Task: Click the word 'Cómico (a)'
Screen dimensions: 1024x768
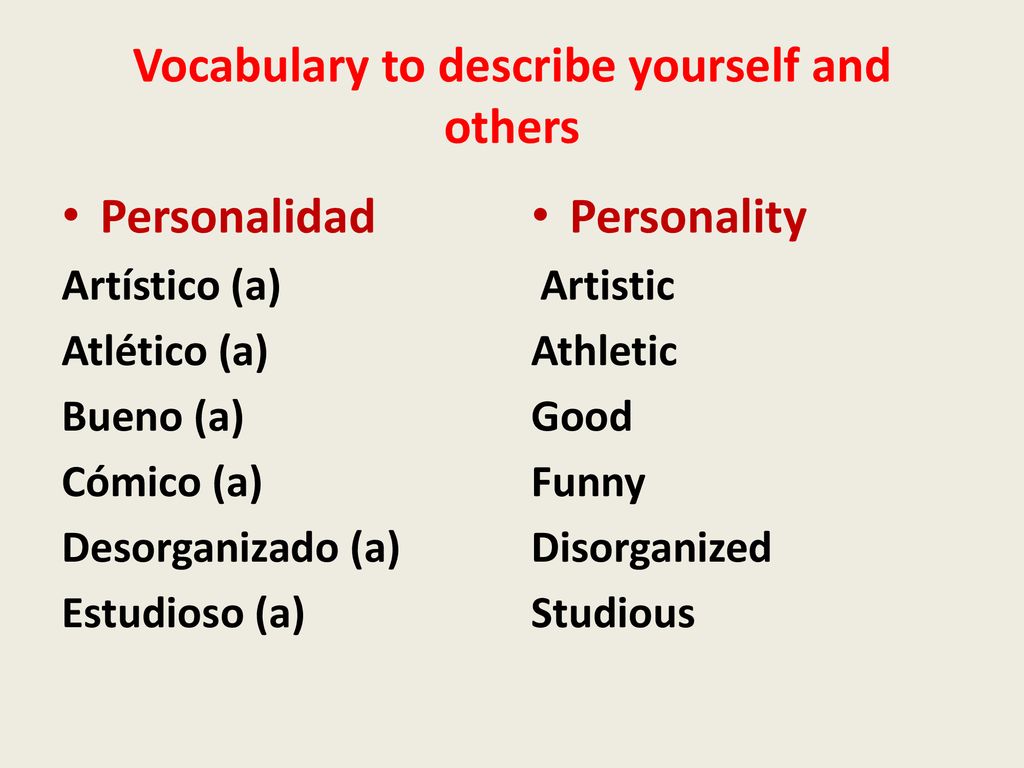Action: point(162,482)
